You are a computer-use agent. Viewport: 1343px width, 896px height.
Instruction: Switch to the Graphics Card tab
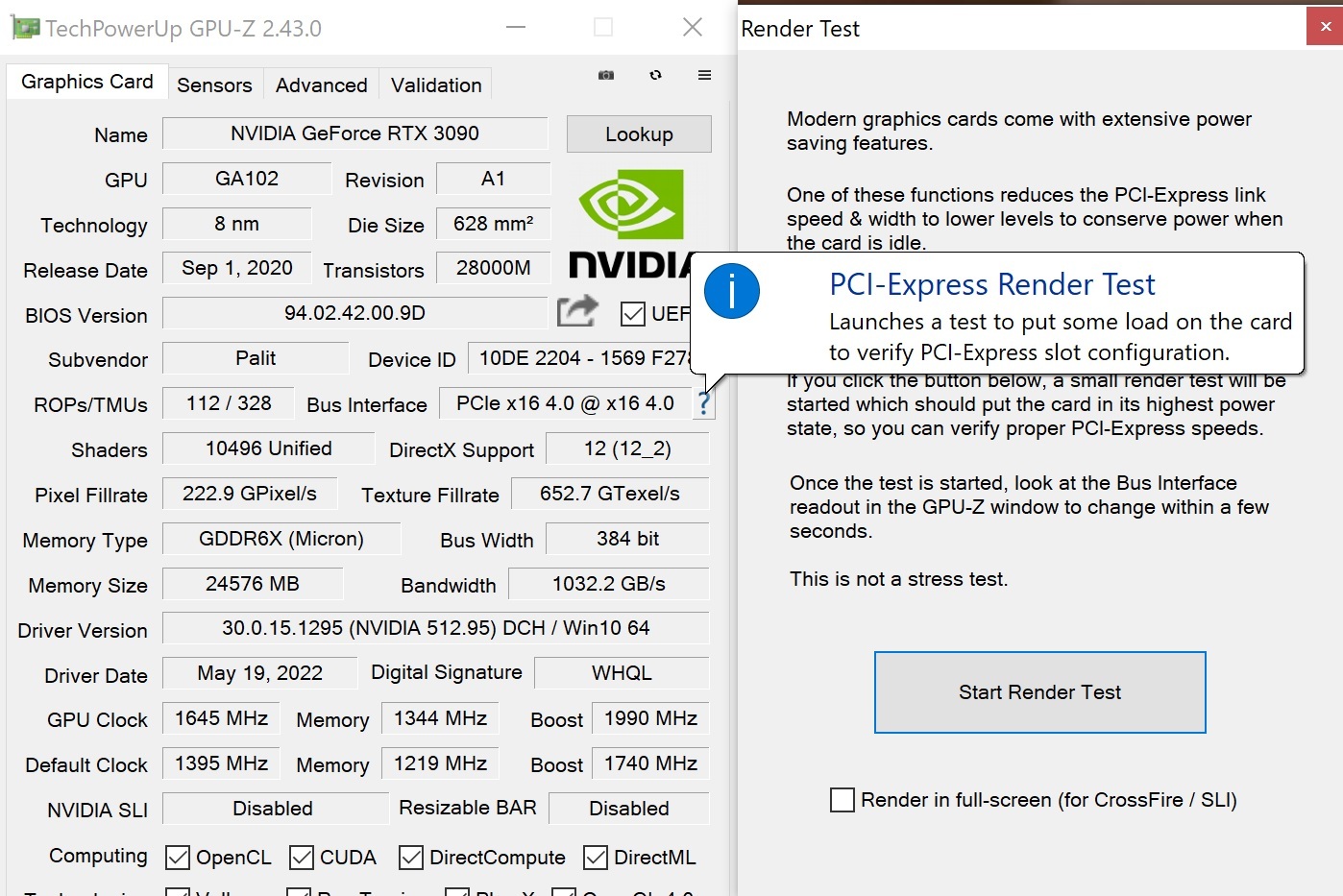pyautogui.click(x=87, y=82)
